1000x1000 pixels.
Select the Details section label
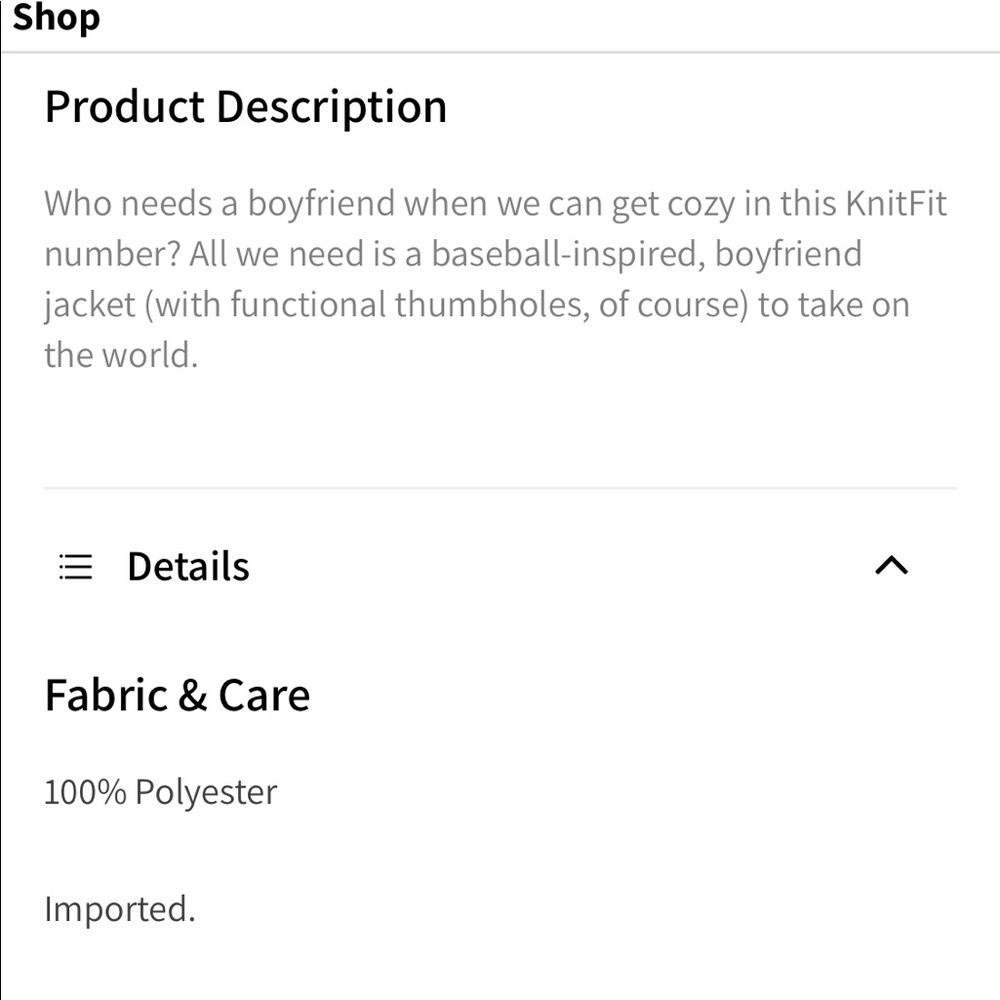tap(187, 566)
